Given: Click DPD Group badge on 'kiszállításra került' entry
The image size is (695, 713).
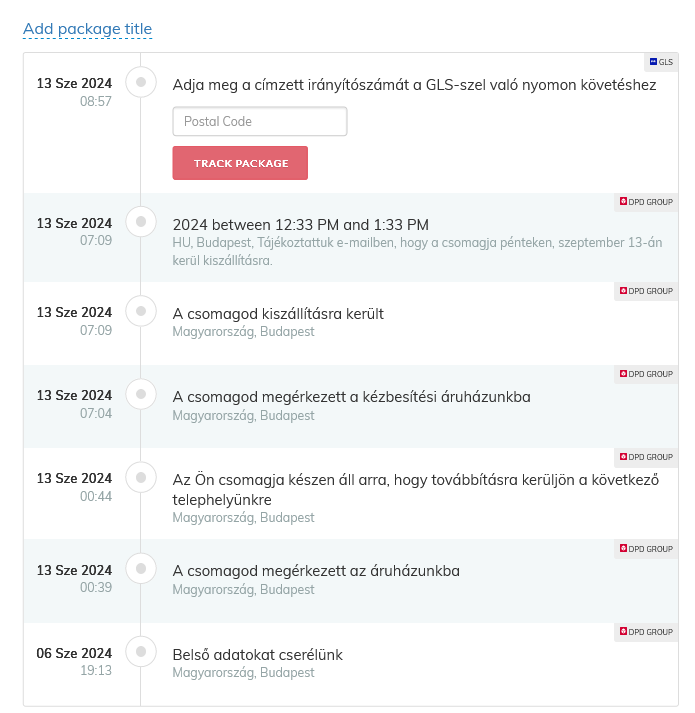Looking at the screenshot, I should (x=646, y=291).
